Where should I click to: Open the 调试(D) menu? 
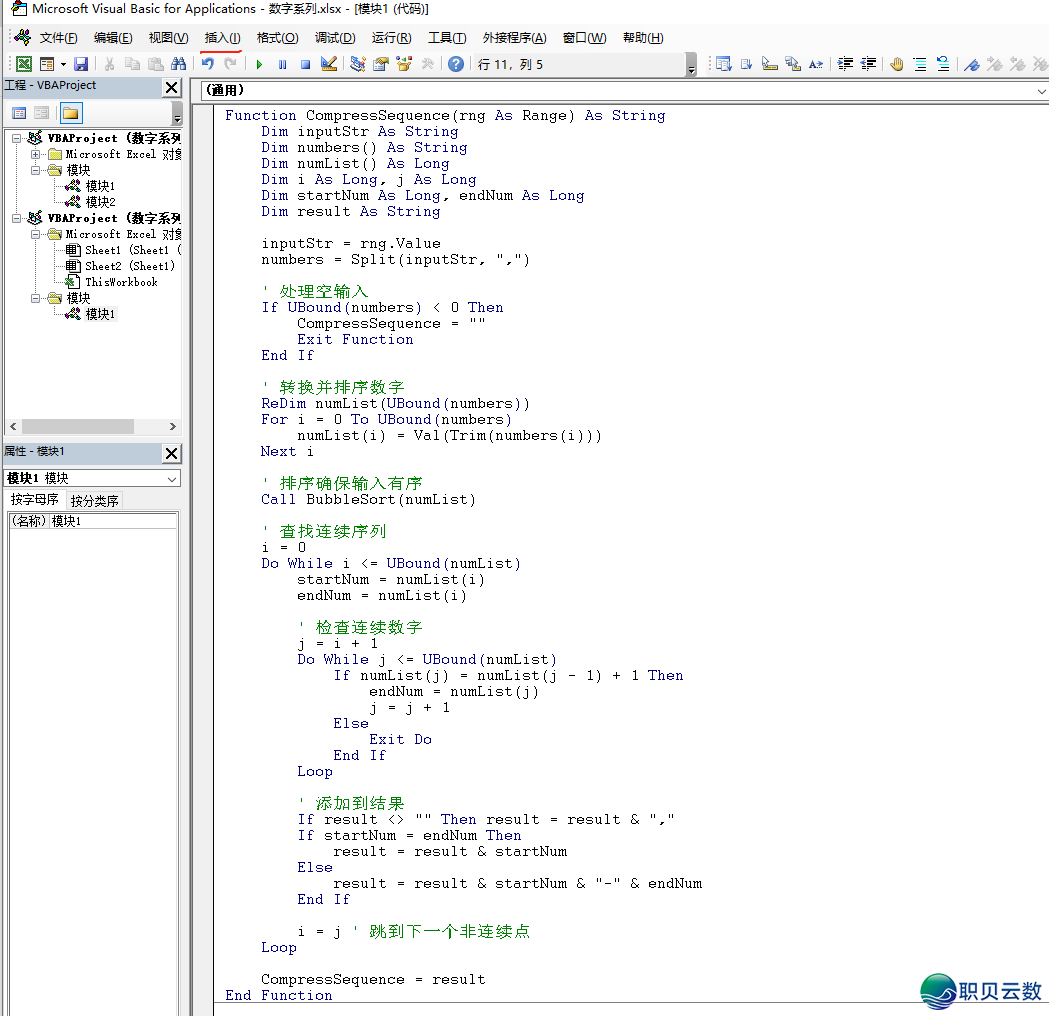335,38
